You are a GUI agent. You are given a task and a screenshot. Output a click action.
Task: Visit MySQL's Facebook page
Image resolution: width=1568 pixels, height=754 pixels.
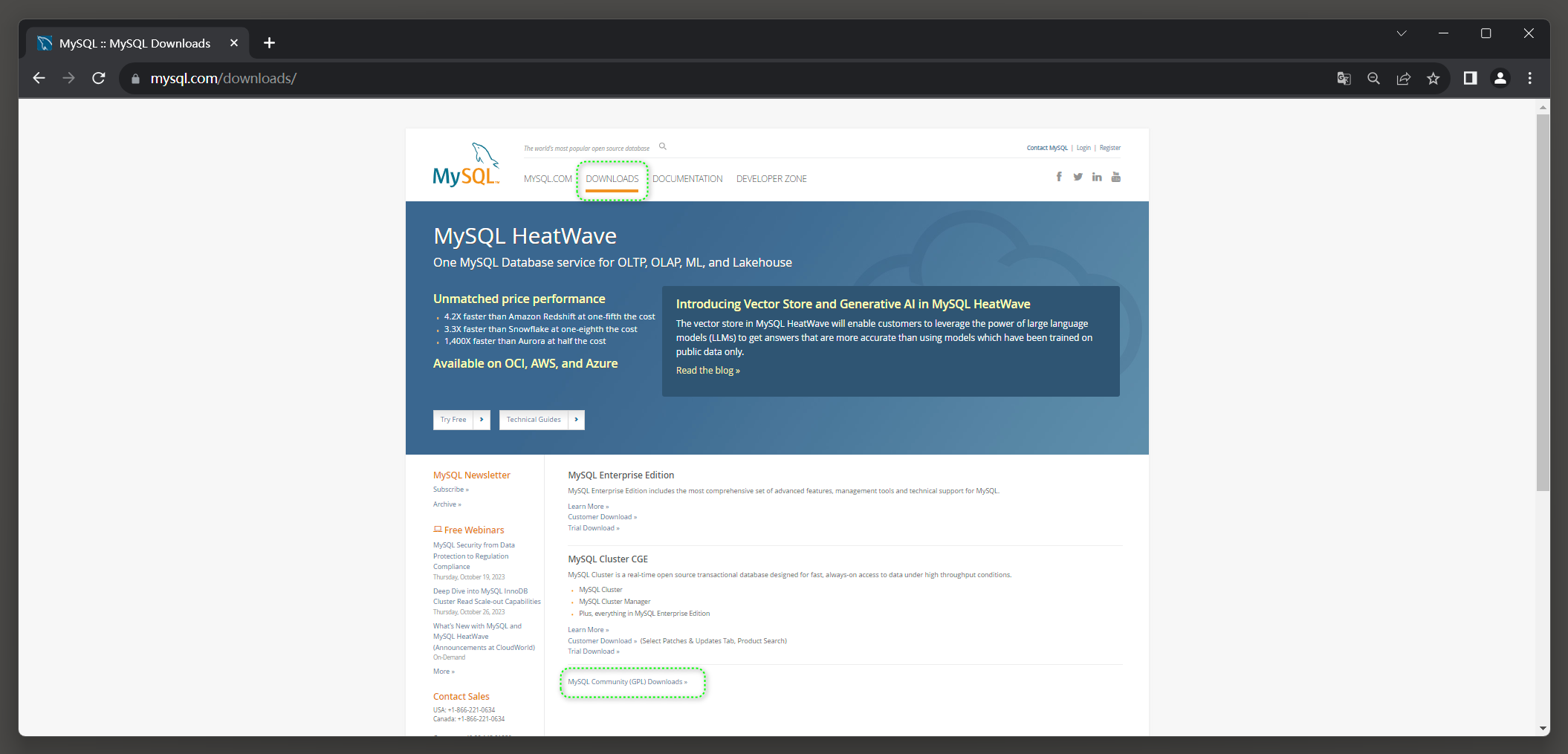tap(1059, 177)
